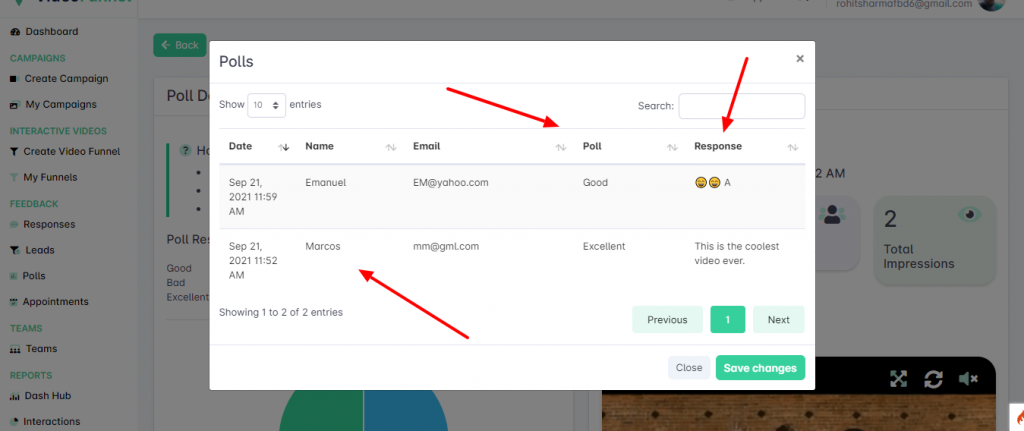The width and height of the screenshot is (1024, 431).
Task: Go to Previous page of entries
Action: pyautogui.click(x=667, y=319)
